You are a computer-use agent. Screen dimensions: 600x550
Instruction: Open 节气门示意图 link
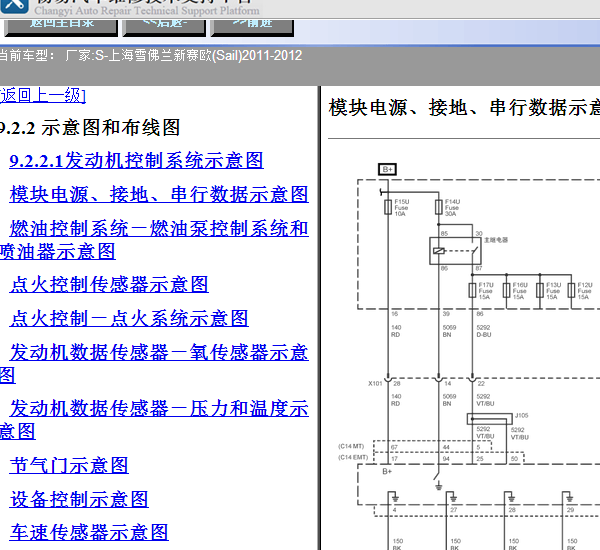click(69, 465)
